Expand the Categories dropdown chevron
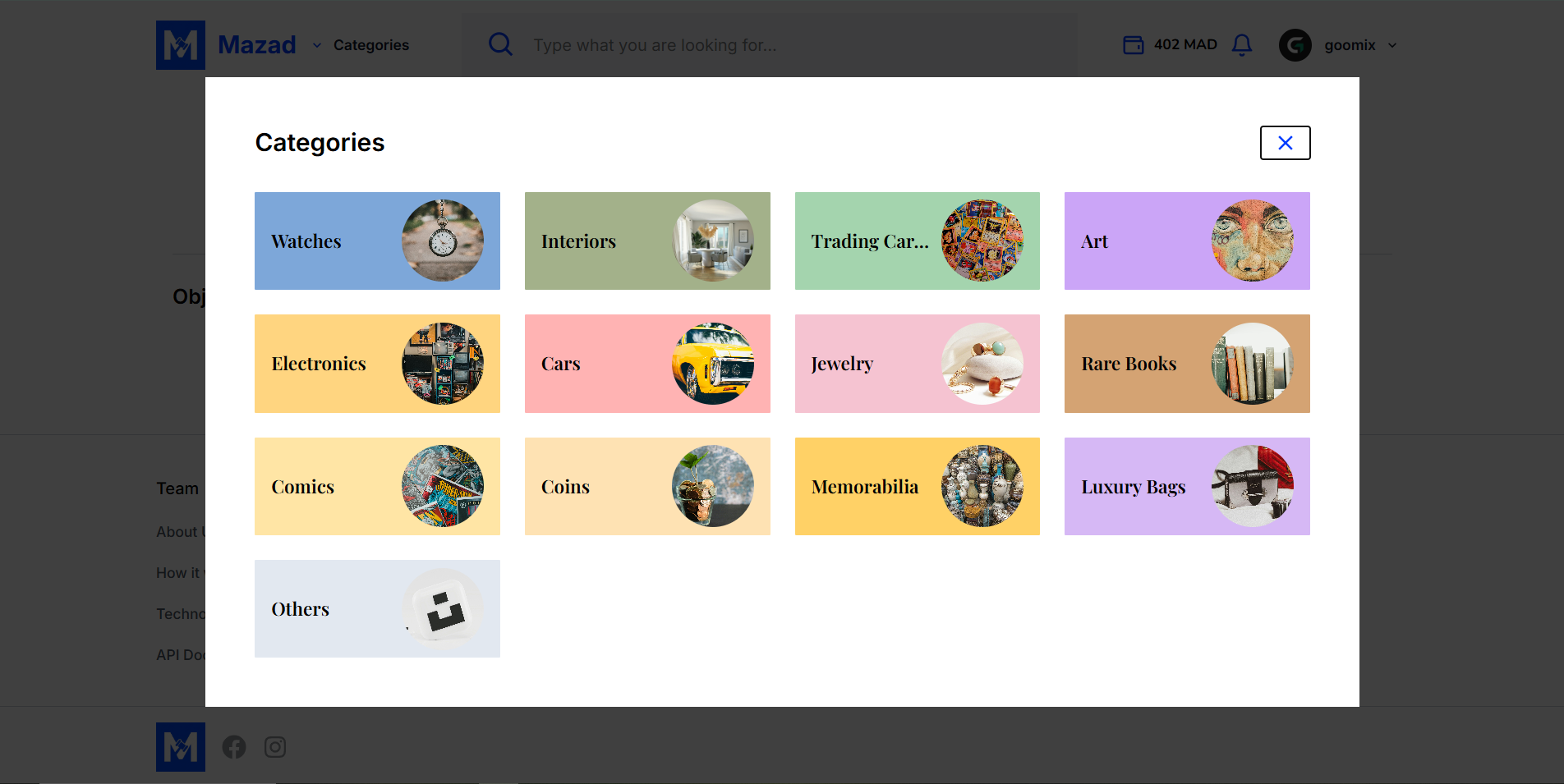This screenshot has width=1564, height=784. click(317, 45)
